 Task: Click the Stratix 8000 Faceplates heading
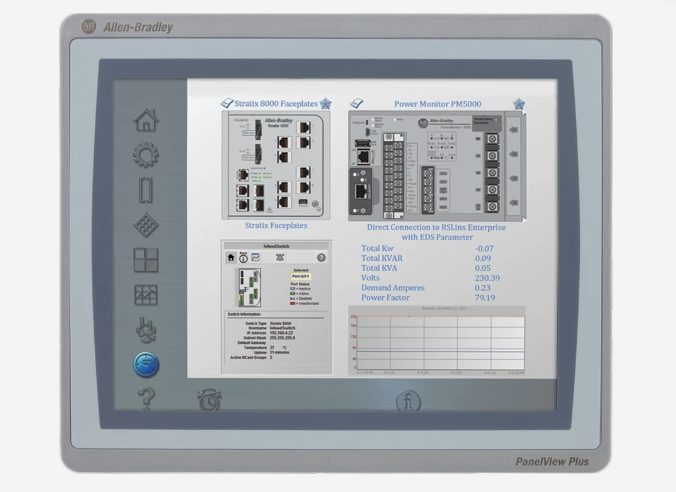click(276, 103)
